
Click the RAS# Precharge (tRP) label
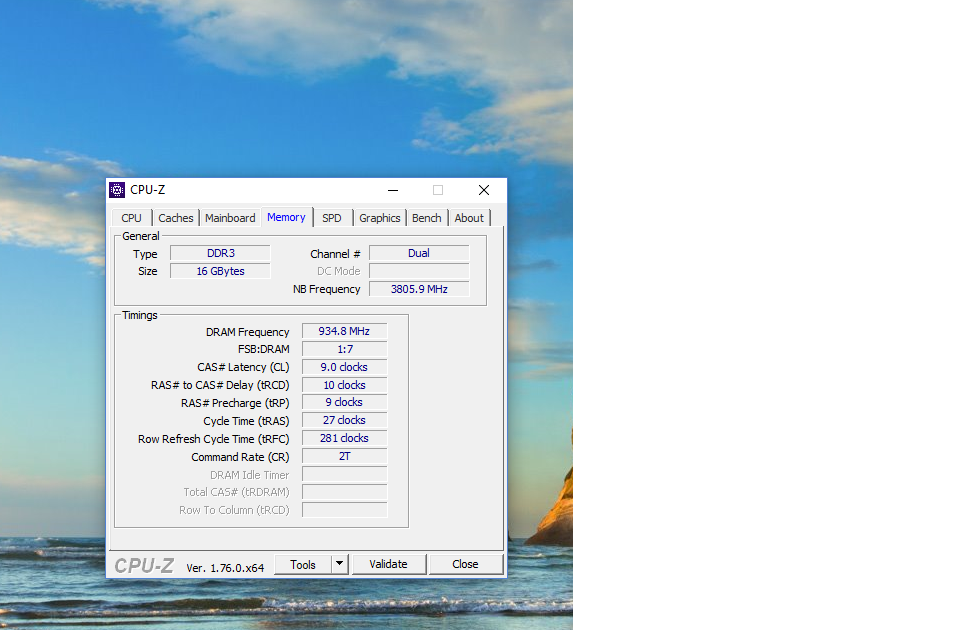(x=235, y=404)
